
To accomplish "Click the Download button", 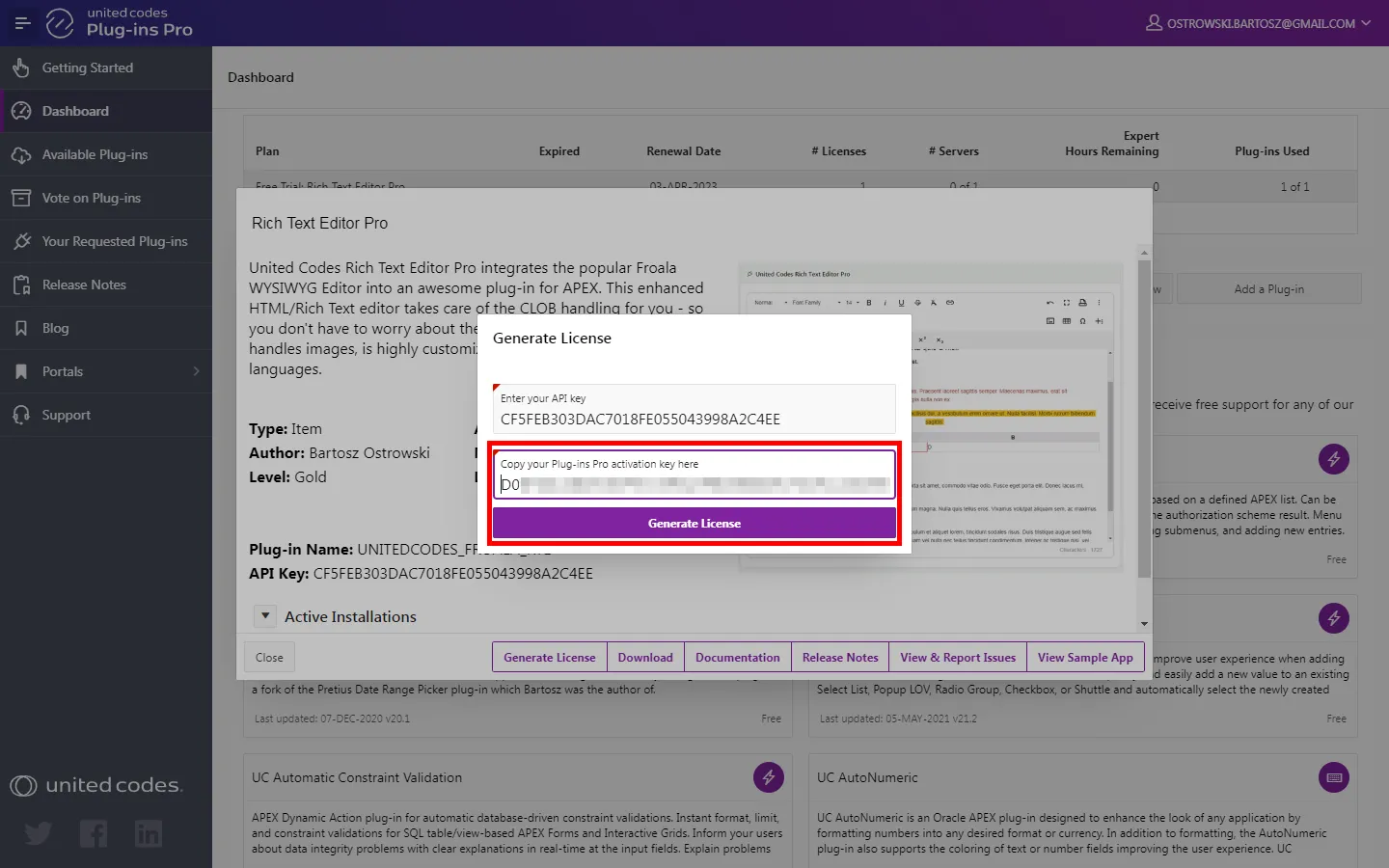I will coord(645,658).
